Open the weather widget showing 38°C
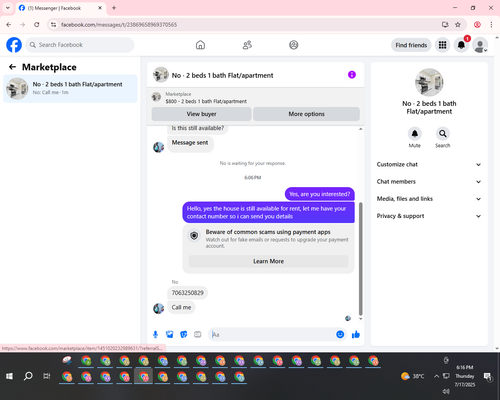 tap(413, 376)
